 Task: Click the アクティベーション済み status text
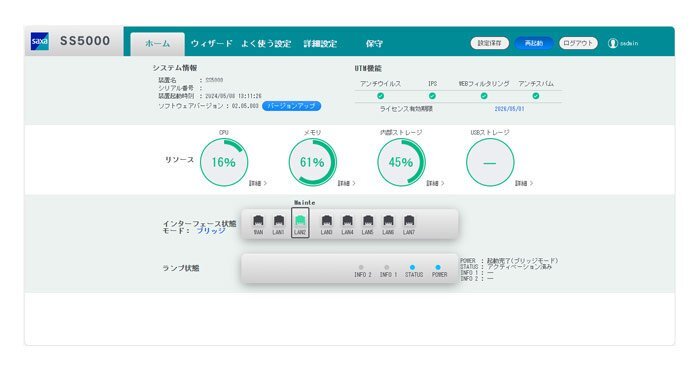point(519,267)
